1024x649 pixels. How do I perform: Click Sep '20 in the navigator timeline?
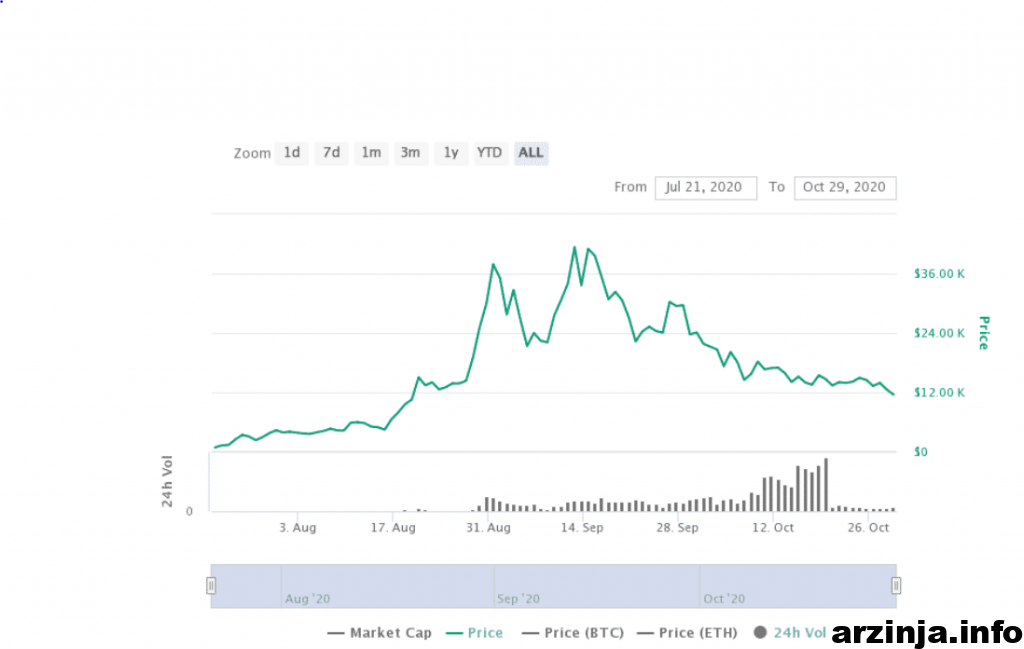pyautogui.click(x=518, y=599)
